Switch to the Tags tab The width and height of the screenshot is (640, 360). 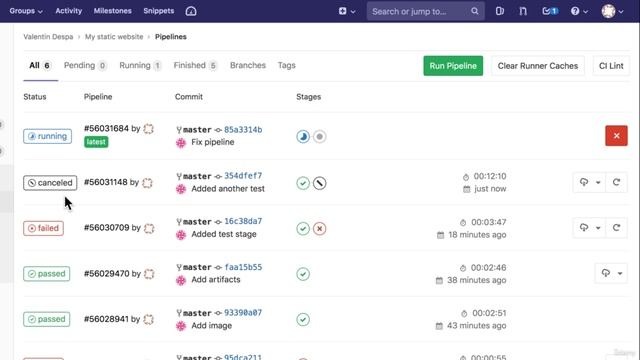coord(287,65)
